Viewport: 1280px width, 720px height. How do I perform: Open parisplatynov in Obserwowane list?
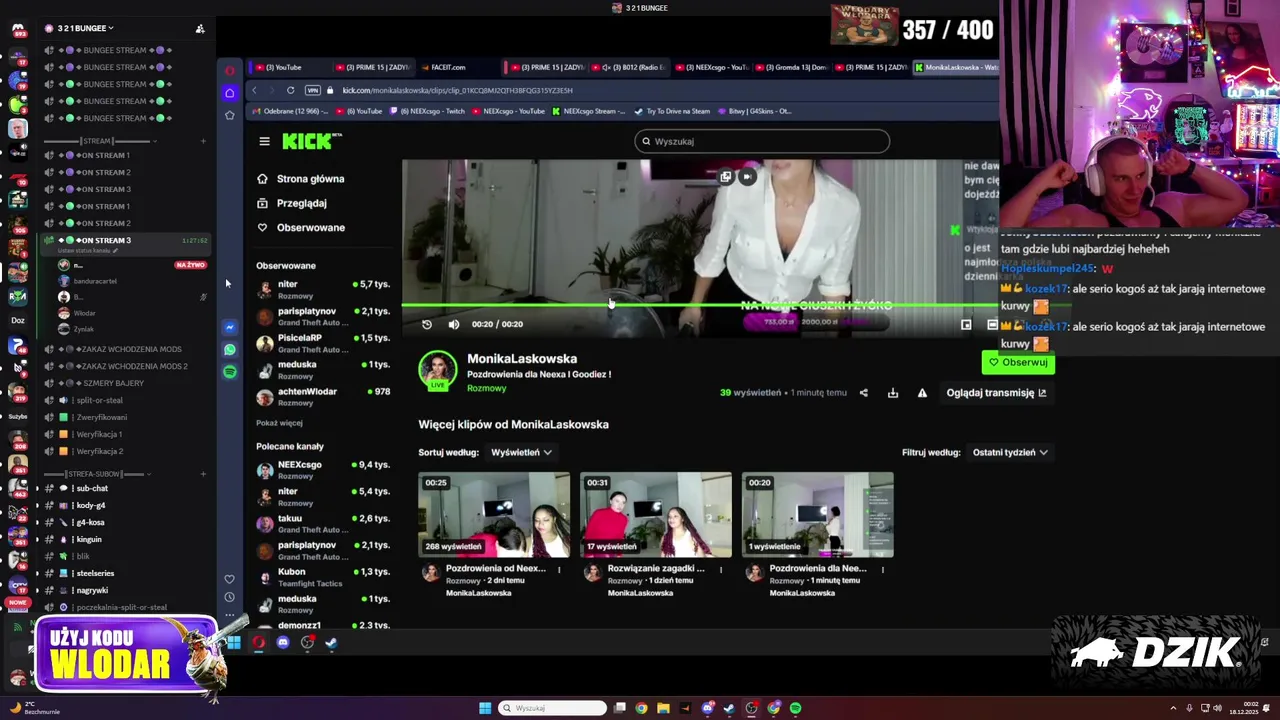coord(323,317)
